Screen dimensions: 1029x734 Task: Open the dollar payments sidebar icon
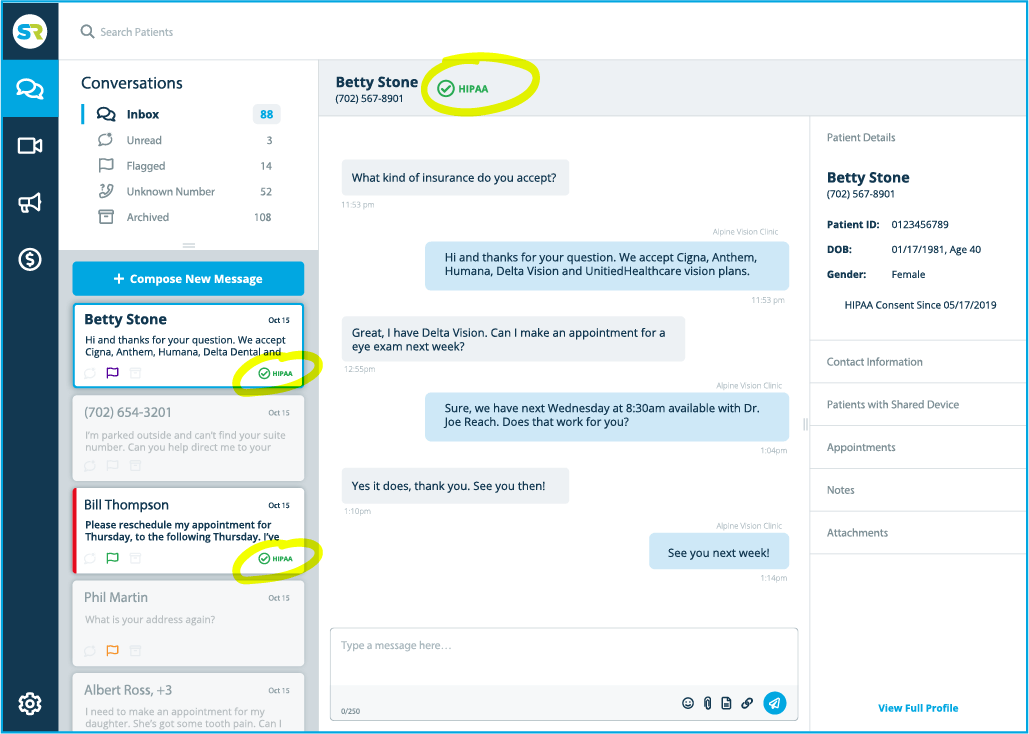30,260
